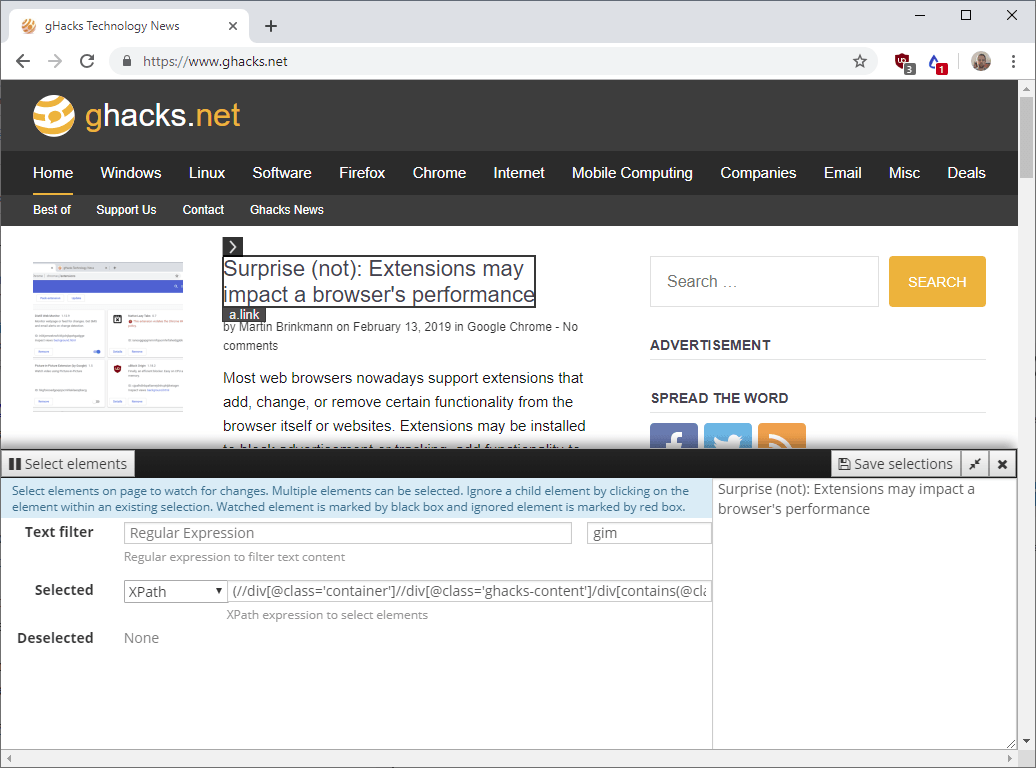This screenshot has height=768, width=1036.
Task: Bookmark page with the star icon
Action: tap(860, 61)
